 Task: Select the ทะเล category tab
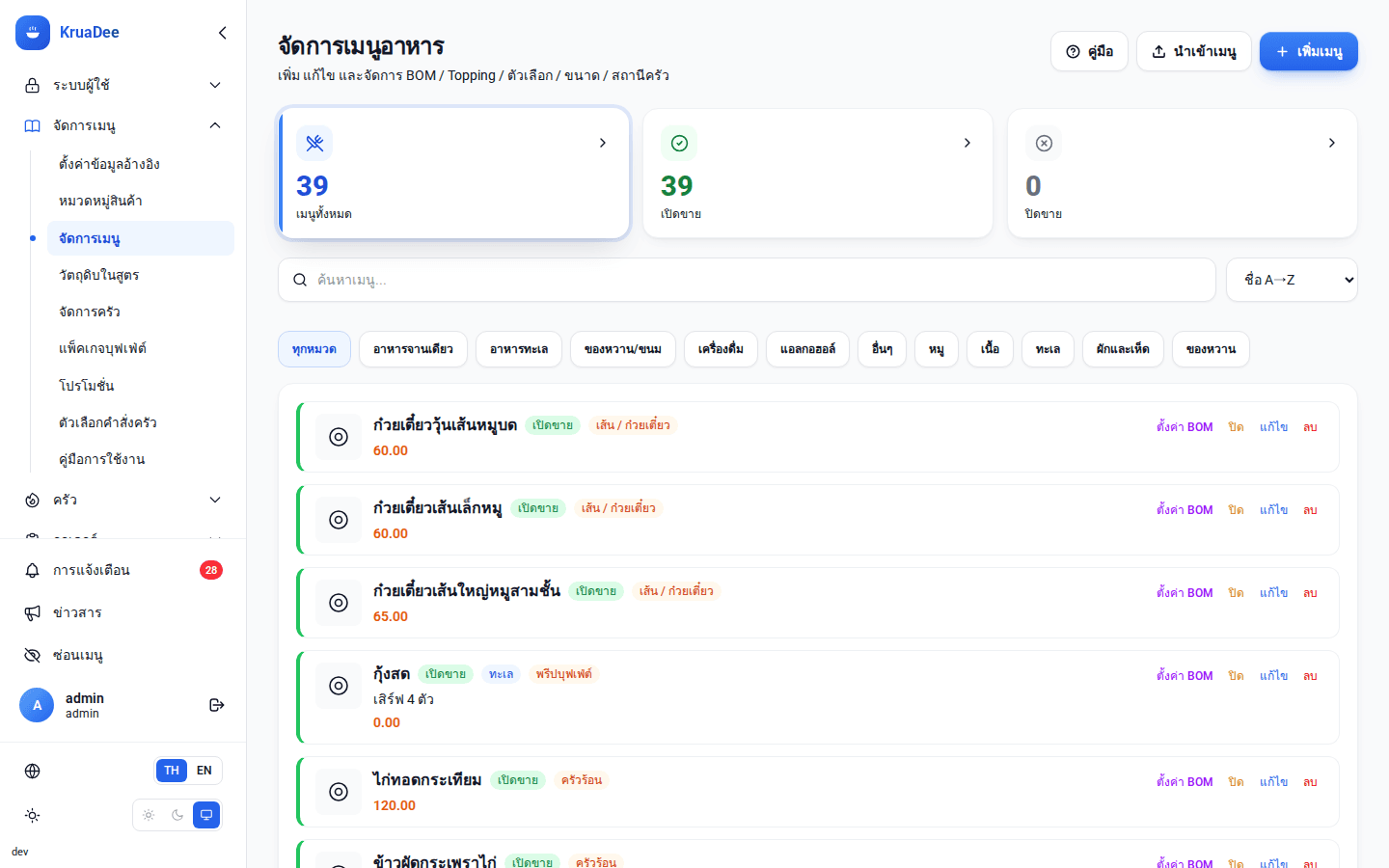(1048, 349)
